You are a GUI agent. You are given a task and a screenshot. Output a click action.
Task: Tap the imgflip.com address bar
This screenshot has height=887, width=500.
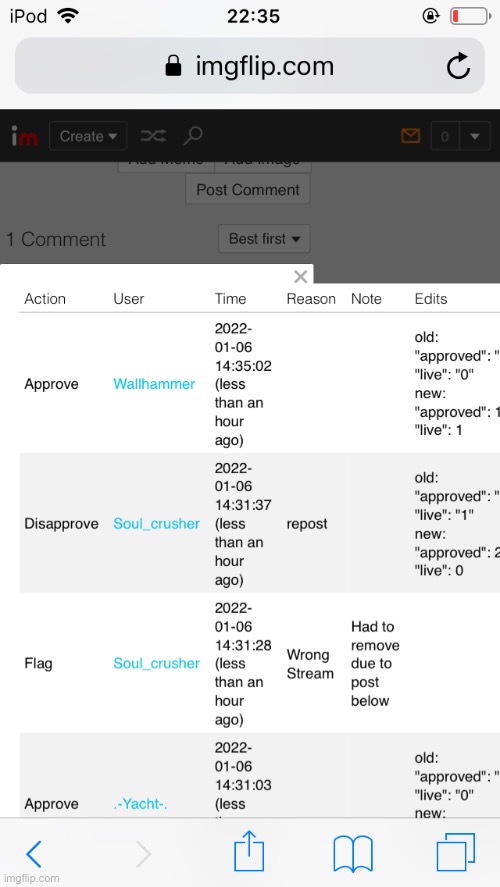250,66
